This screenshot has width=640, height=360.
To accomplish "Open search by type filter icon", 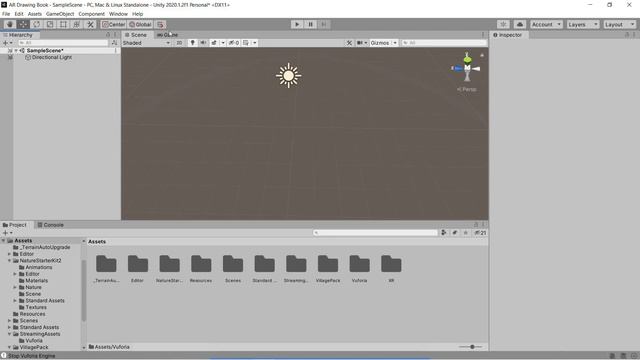I will tap(444, 233).
